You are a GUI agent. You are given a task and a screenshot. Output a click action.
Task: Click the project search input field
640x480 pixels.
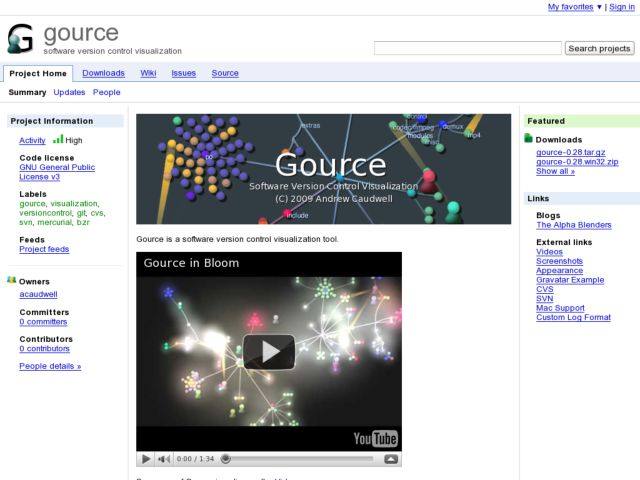(x=467, y=48)
